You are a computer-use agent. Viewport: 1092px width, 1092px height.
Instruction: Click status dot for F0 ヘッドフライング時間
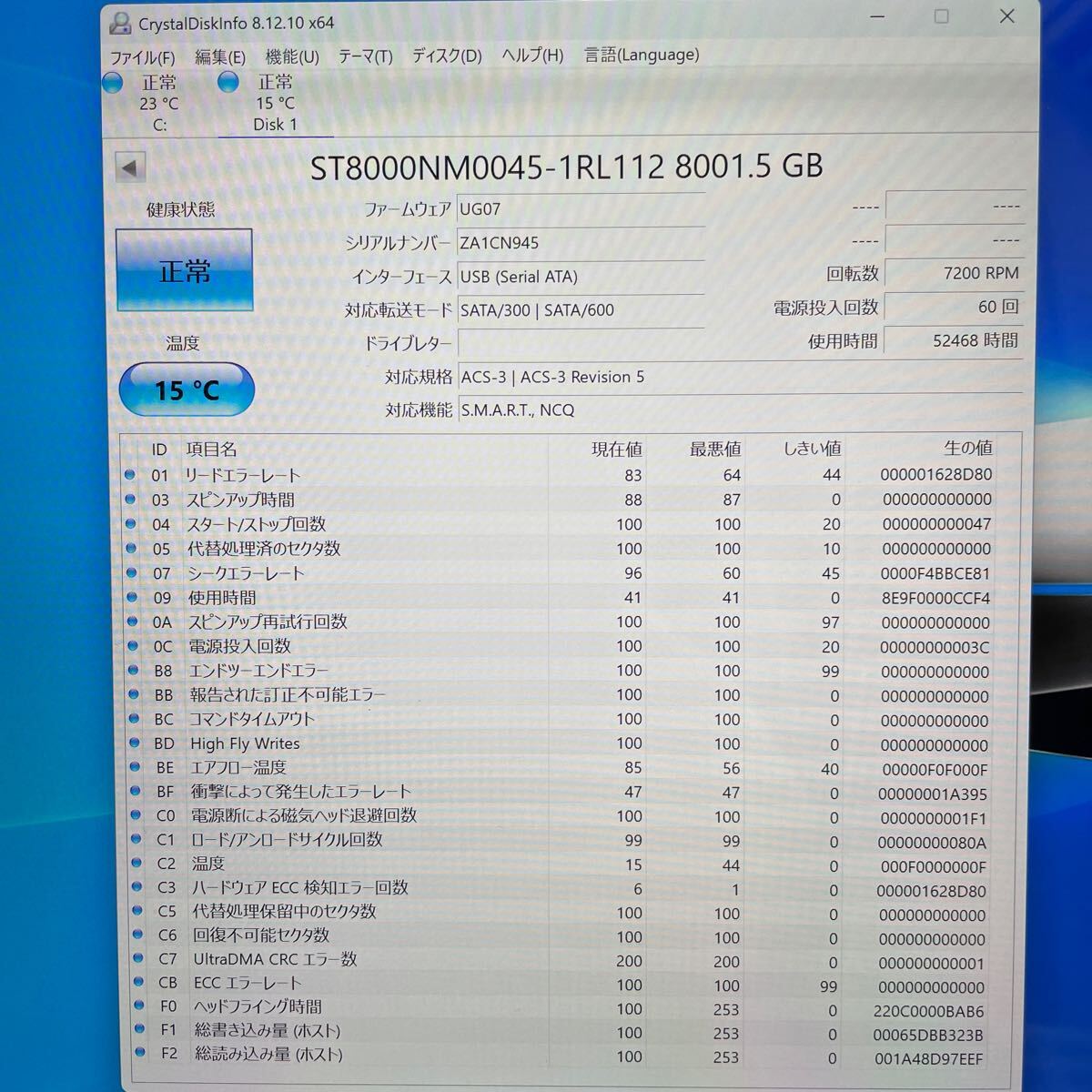[139, 1005]
